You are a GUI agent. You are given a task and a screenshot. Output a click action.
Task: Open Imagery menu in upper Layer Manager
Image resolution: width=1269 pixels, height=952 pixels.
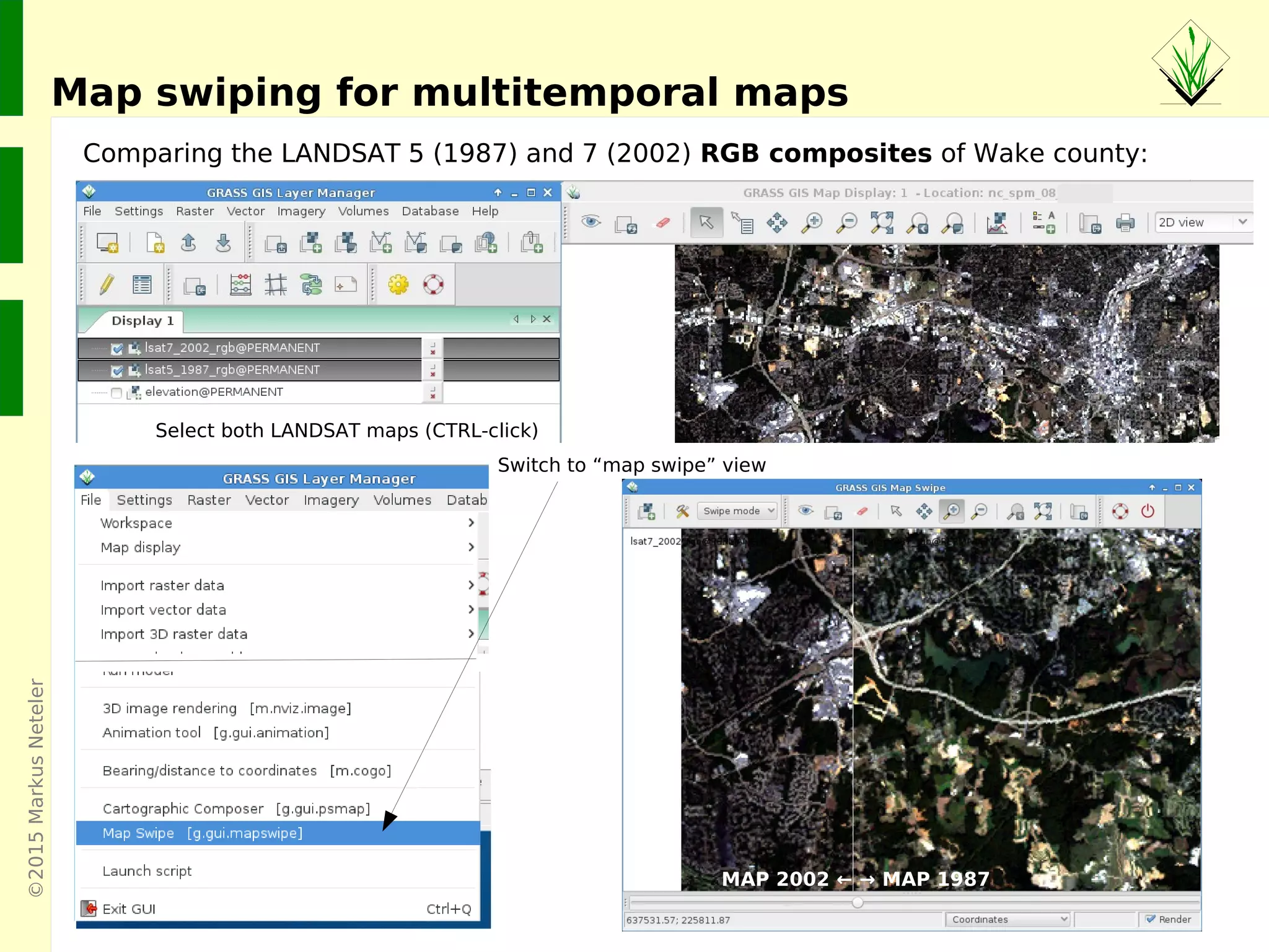(x=301, y=211)
